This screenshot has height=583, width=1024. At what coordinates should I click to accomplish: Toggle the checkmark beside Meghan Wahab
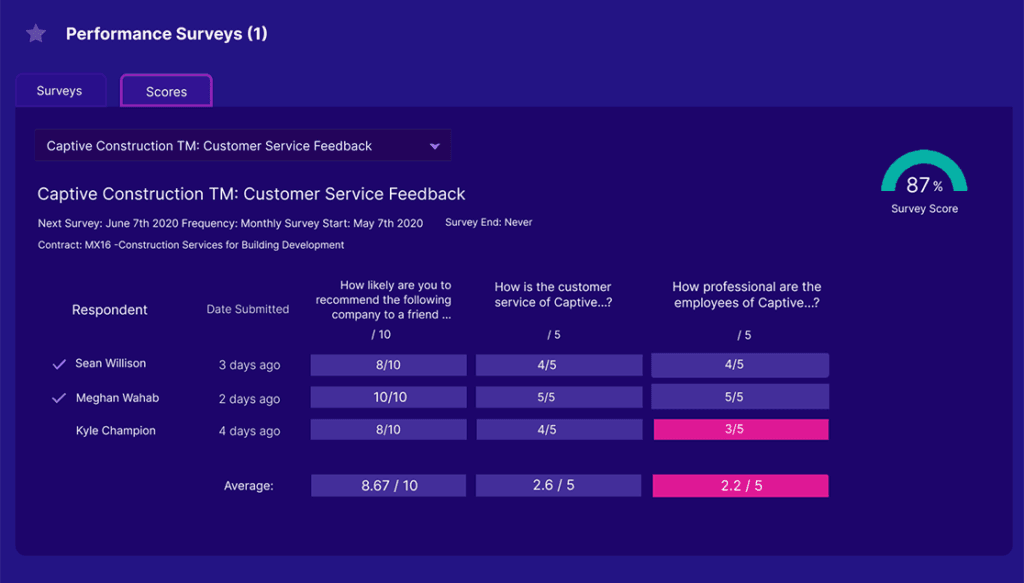[59, 399]
